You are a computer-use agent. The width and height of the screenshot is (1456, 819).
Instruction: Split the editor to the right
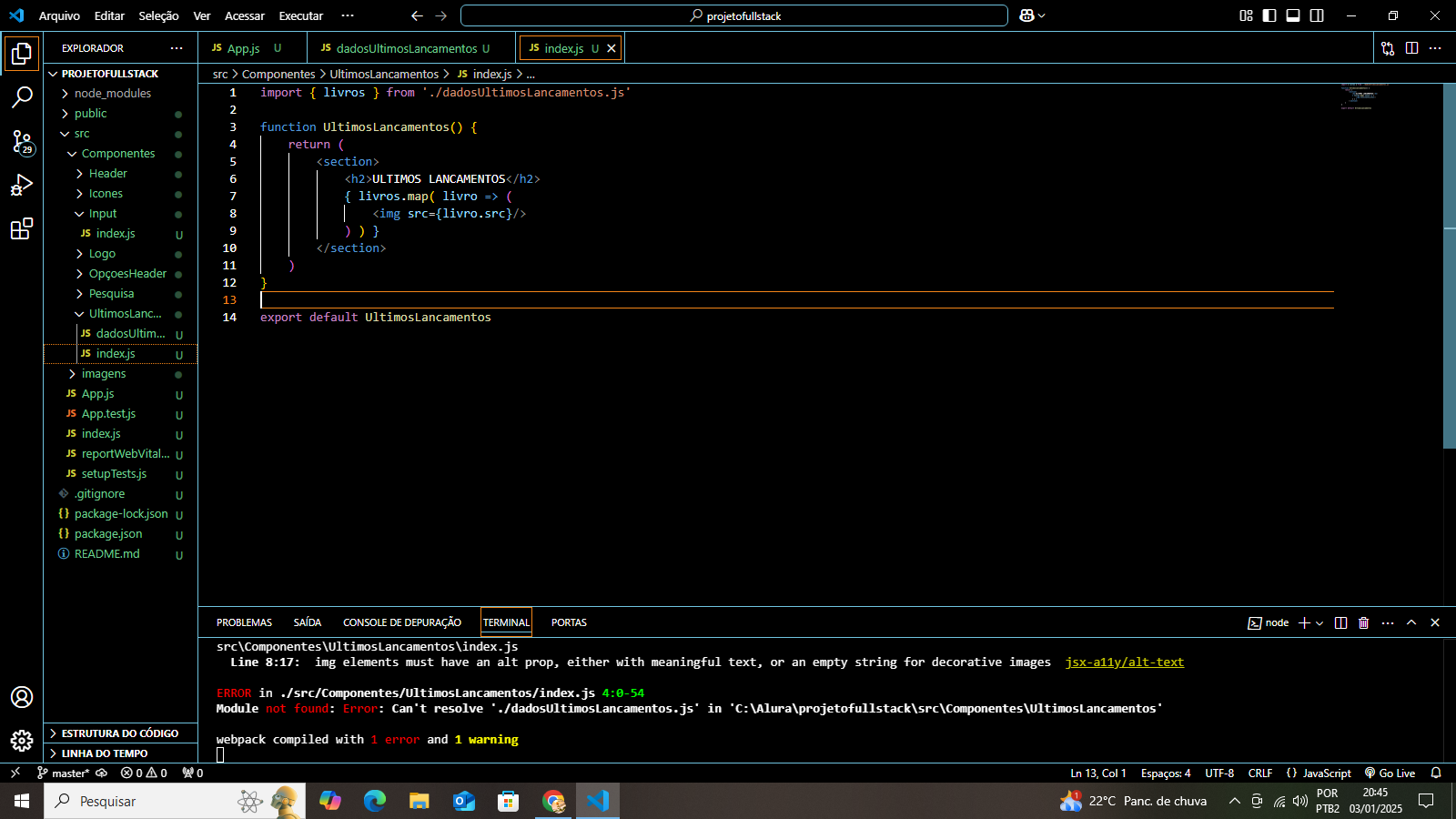point(1411,48)
